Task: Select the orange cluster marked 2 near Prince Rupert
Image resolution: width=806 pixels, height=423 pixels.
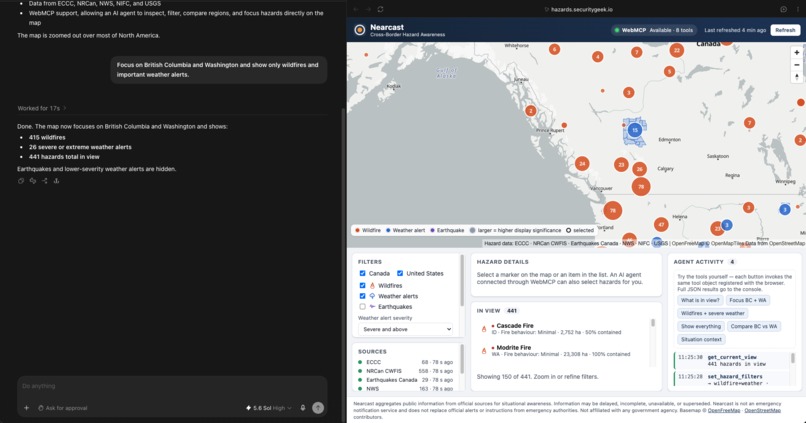Action: point(531,111)
